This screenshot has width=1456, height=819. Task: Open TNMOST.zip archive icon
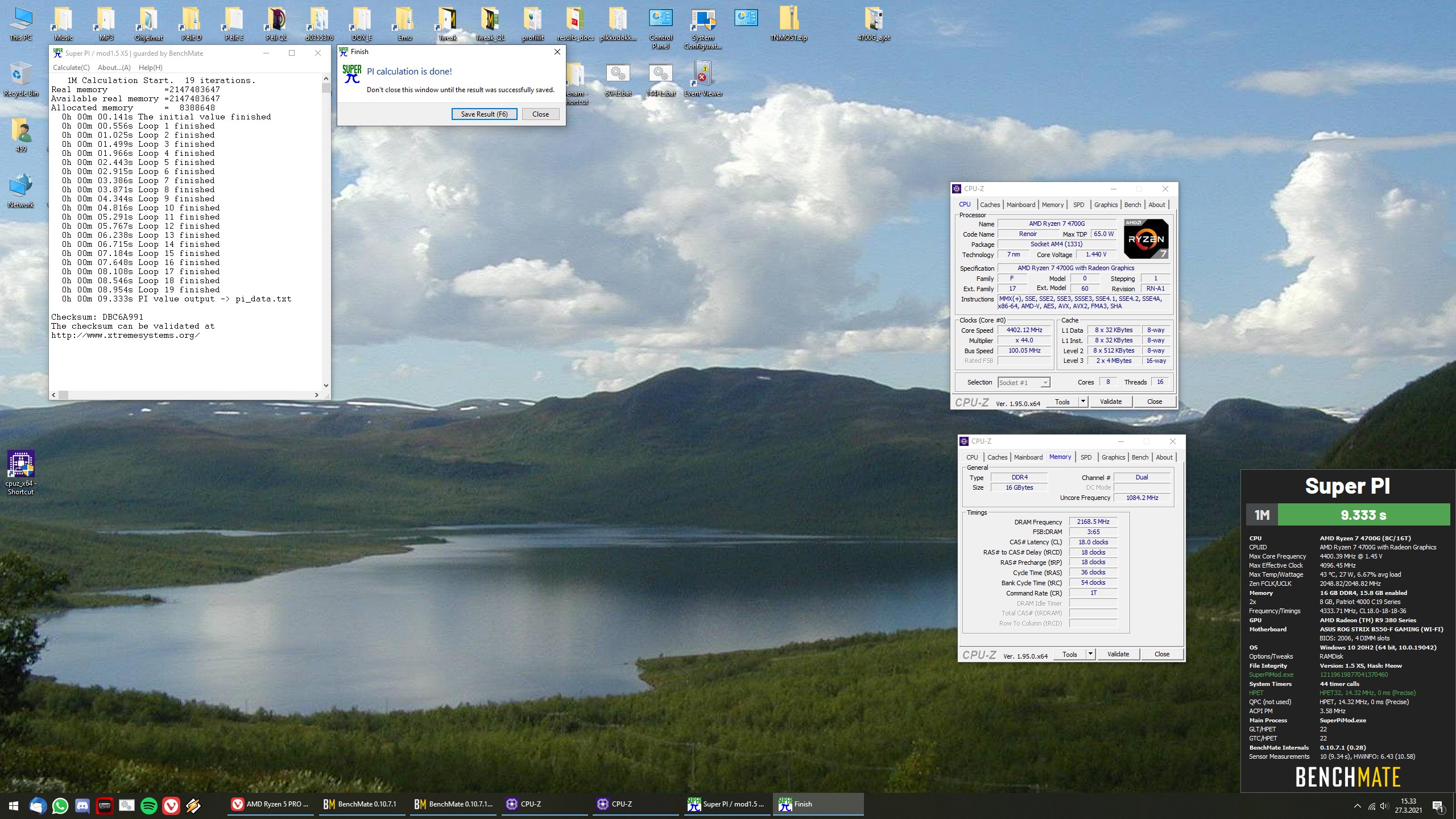pos(788,24)
